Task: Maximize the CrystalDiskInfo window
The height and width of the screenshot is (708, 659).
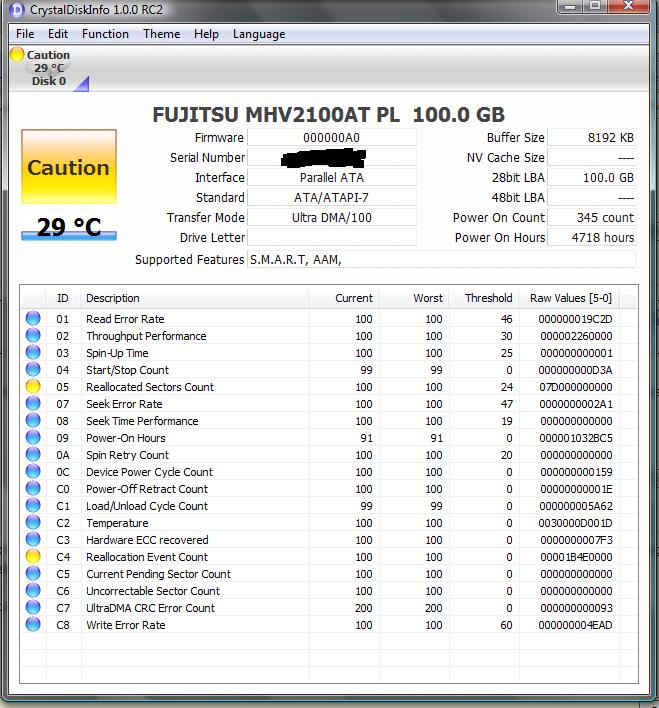Action: point(596,6)
